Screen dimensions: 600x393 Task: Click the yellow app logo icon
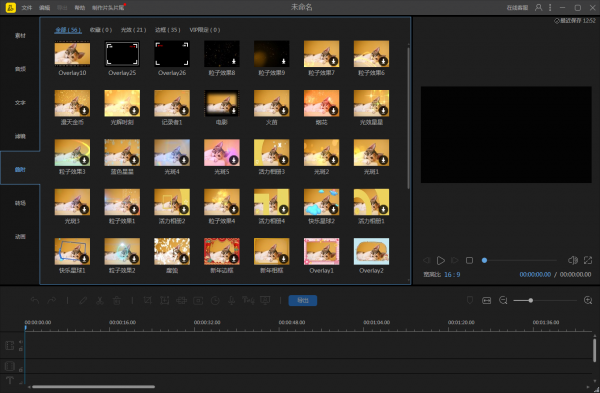(x=11, y=8)
